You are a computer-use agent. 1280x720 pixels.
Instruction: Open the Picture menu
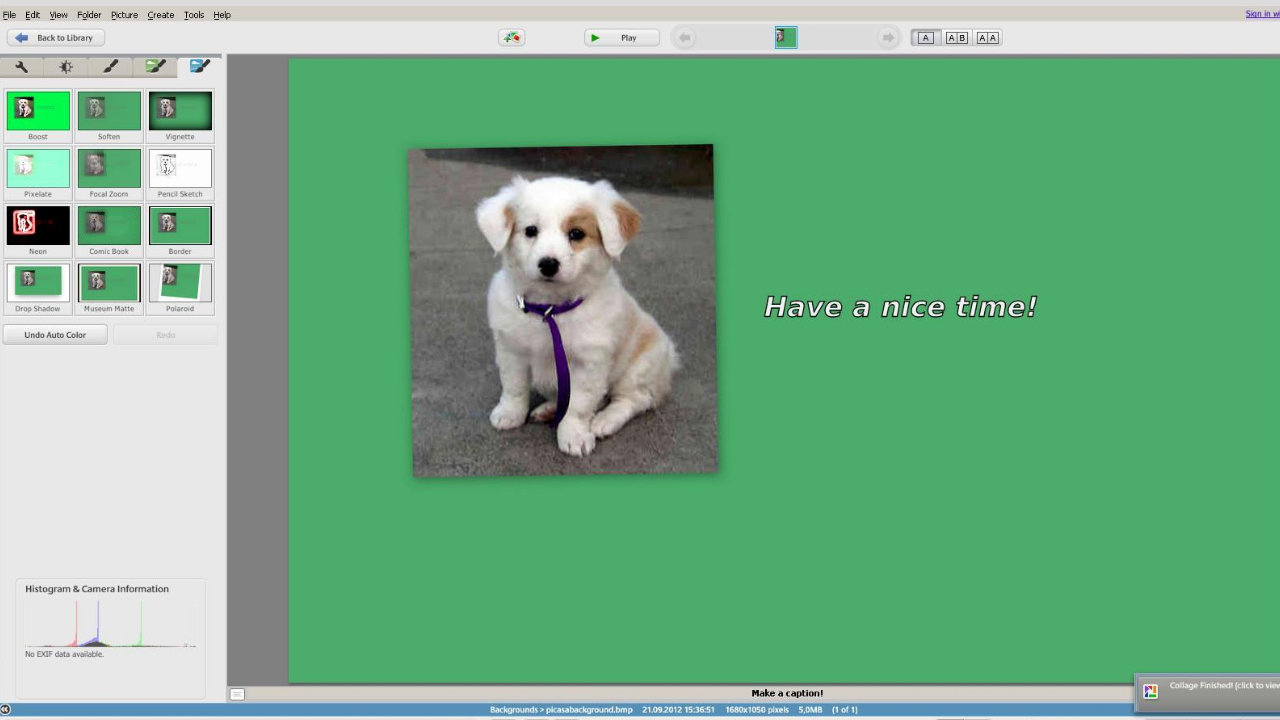[x=124, y=15]
